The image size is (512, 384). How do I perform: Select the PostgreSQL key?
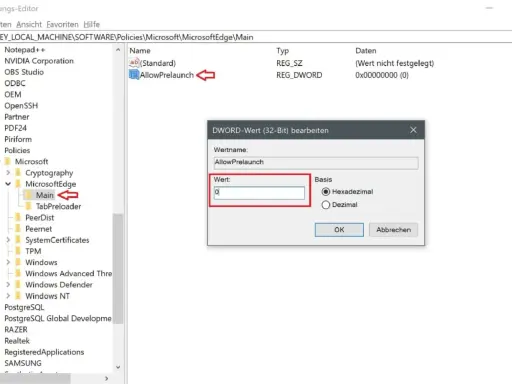click(x=24, y=307)
